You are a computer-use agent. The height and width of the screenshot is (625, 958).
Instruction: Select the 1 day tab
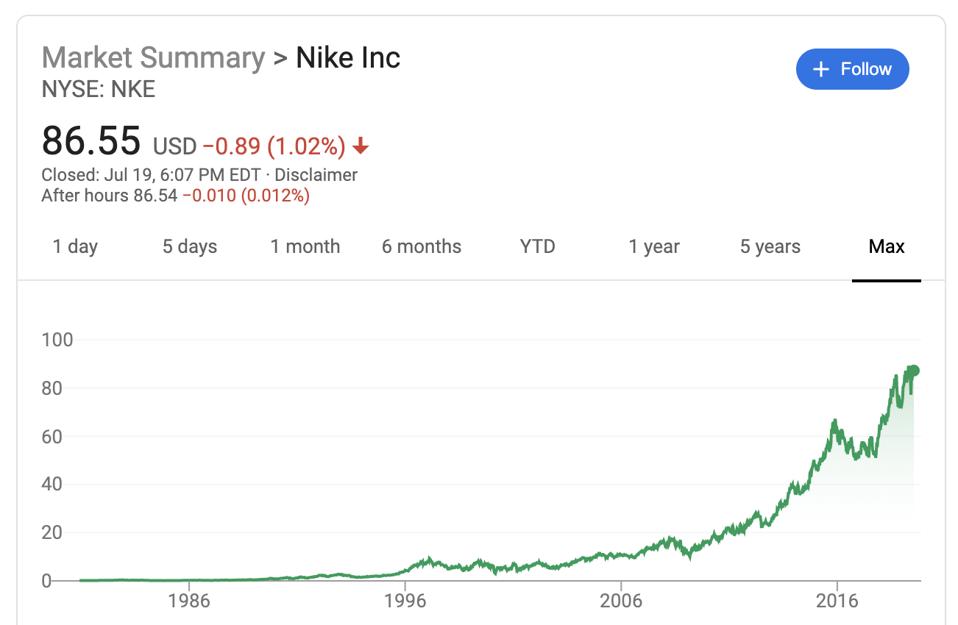point(75,246)
